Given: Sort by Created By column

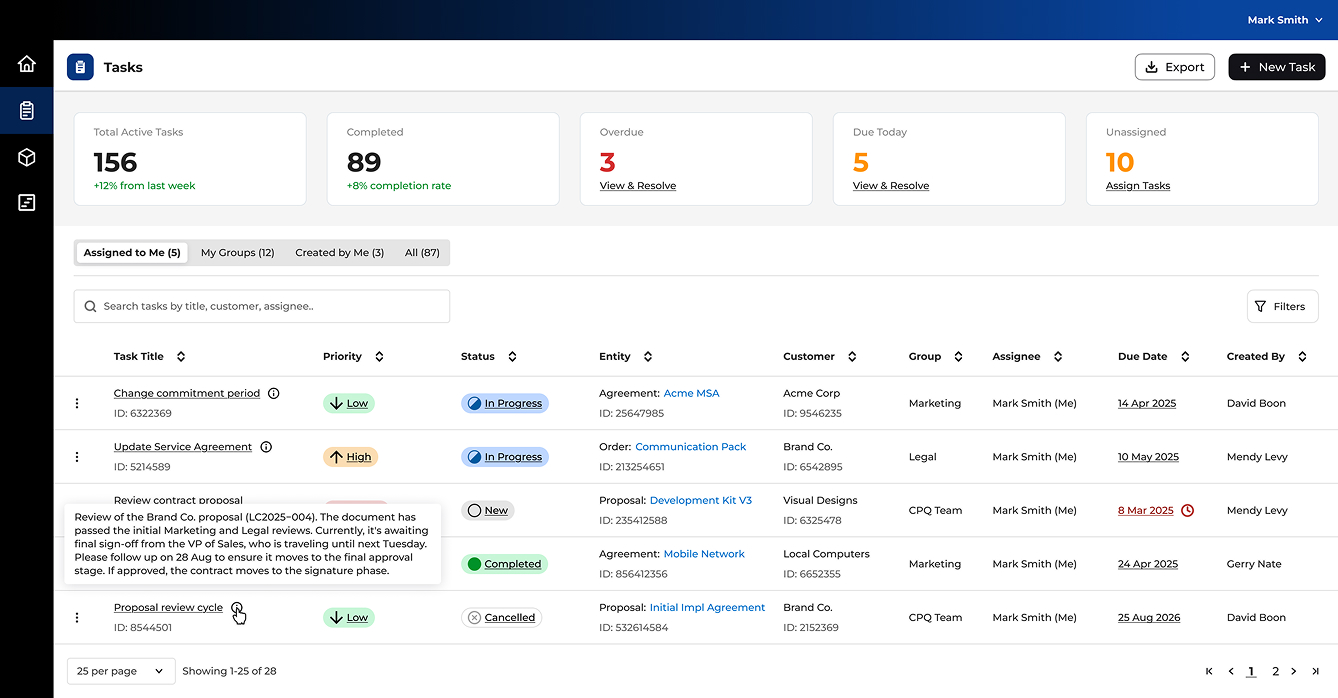Looking at the screenshot, I should 1302,356.
